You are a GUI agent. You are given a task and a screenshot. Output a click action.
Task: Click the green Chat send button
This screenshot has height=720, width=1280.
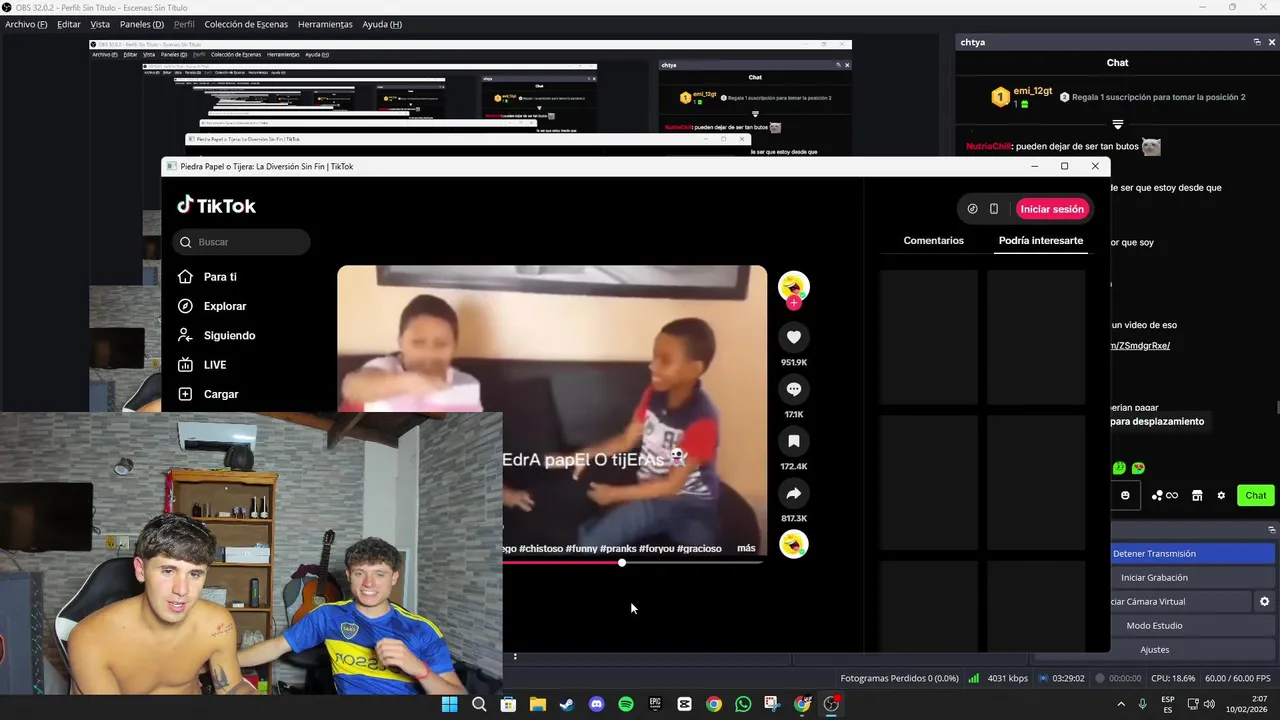1256,495
